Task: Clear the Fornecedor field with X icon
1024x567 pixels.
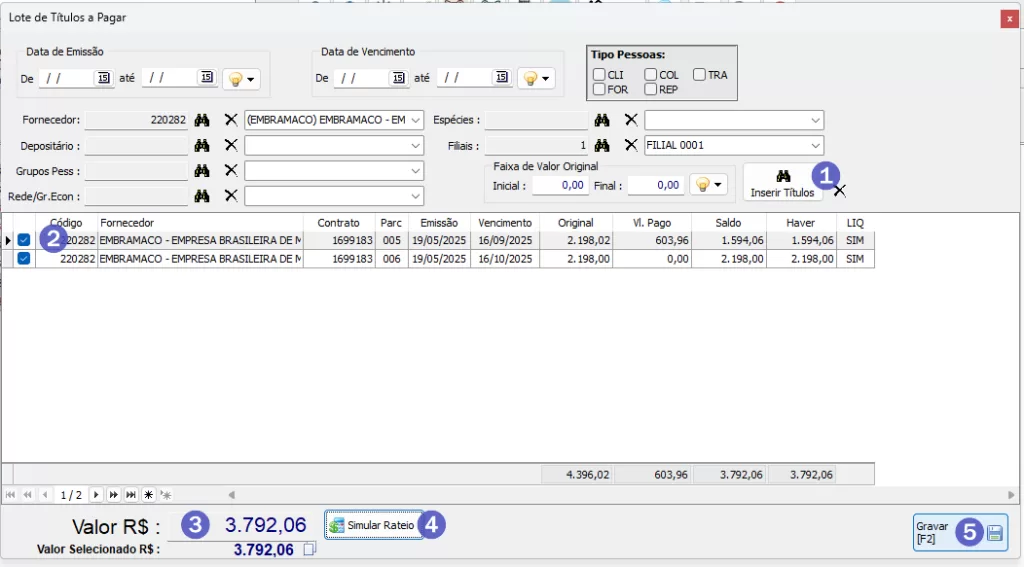Action: [x=231, y=120]
